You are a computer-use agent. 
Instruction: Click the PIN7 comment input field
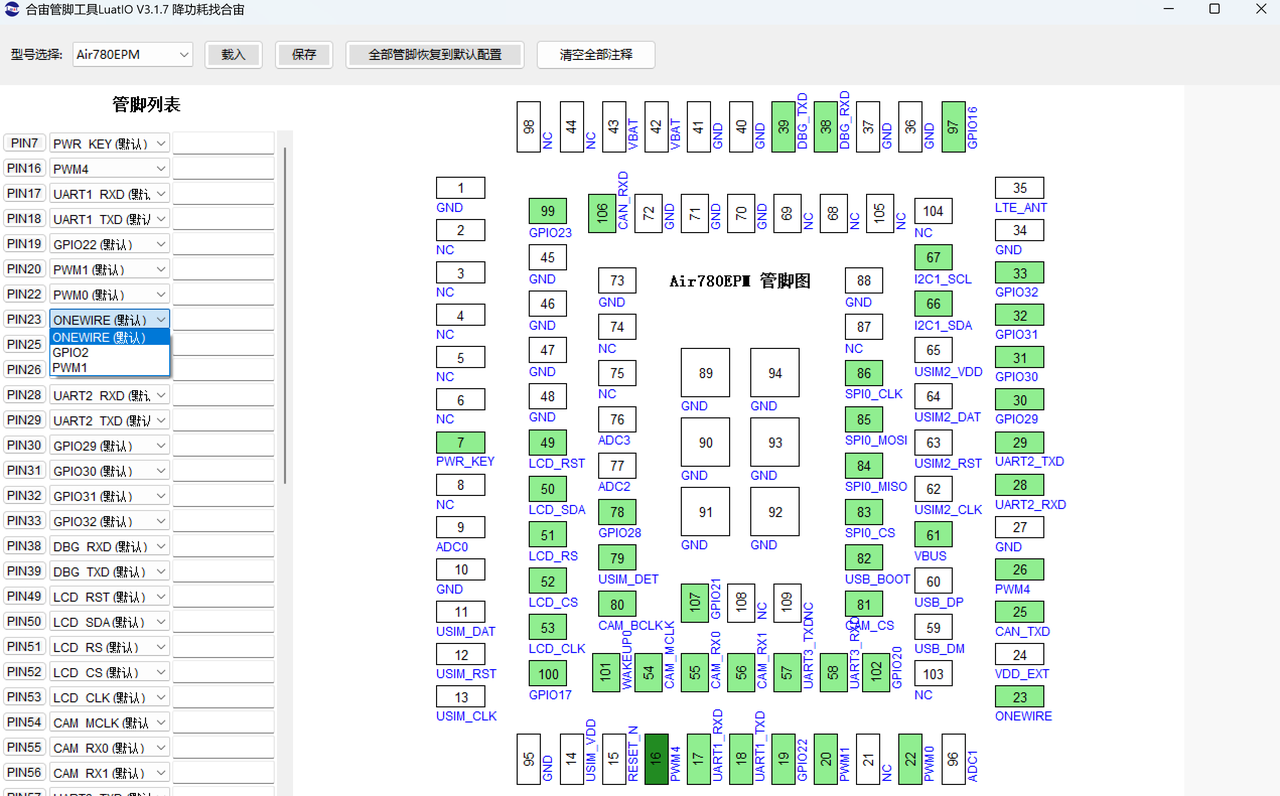pyautogui.click(x=223, y=144)
